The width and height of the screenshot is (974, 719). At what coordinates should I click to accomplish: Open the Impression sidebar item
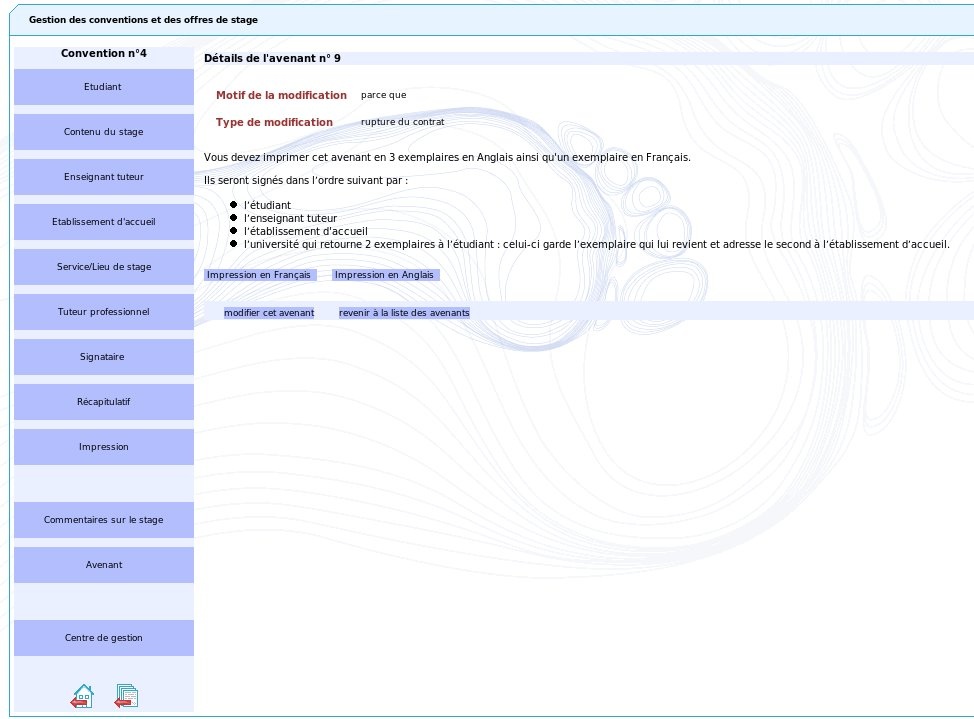[103, 447]
